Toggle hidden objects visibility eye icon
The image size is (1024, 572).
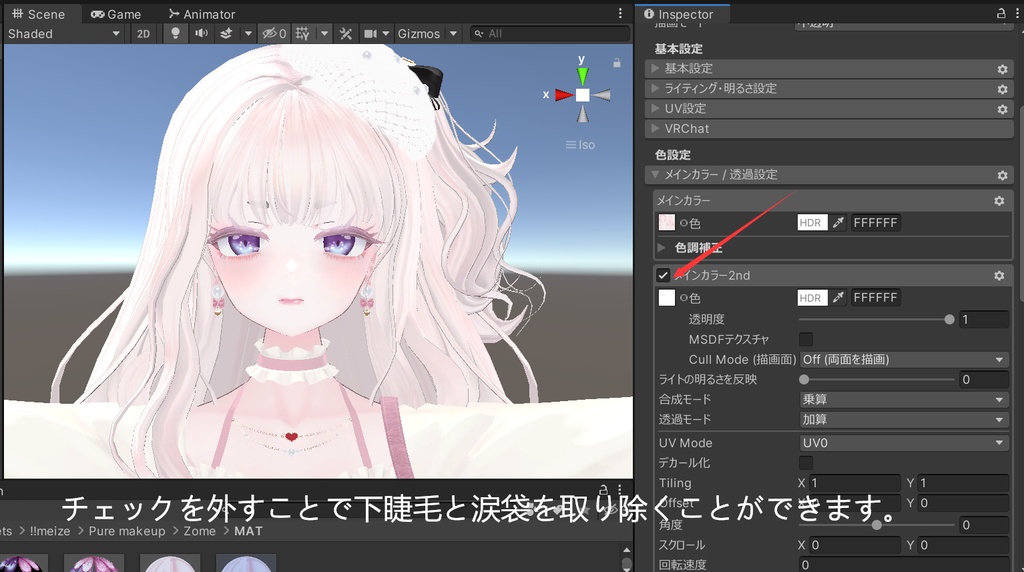point(274,33)
